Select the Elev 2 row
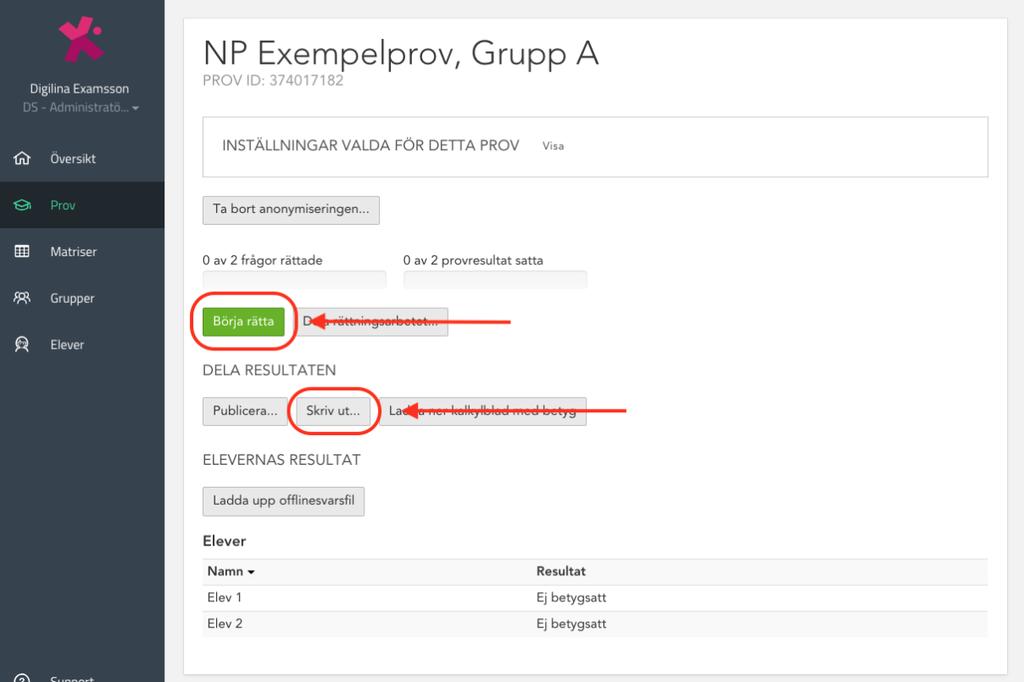Viewport: 1024px width, 682px height. (x=595, y=624)
